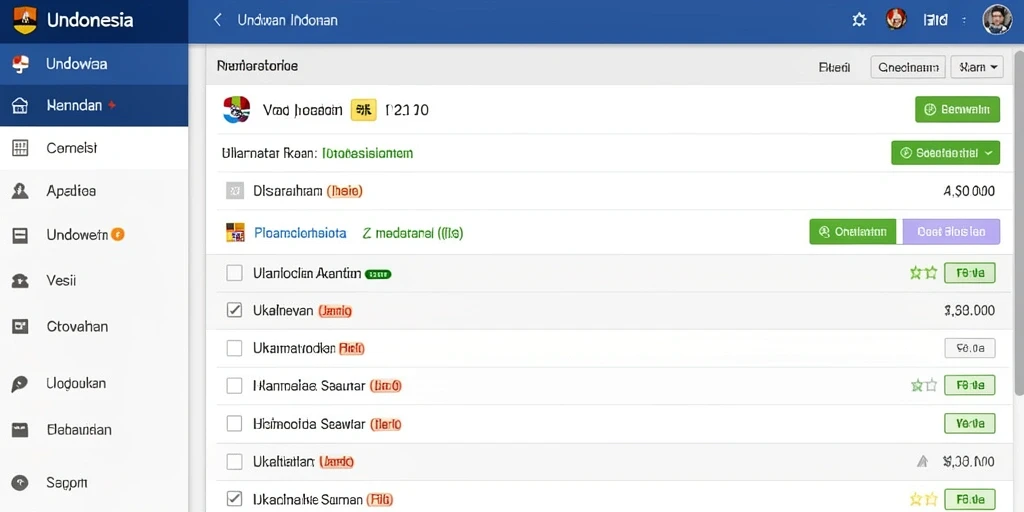The width and height of the screenshot is (1024, 512).
Task: Open the Ploamclorhaiota link
Action: [x=300, y=232]
